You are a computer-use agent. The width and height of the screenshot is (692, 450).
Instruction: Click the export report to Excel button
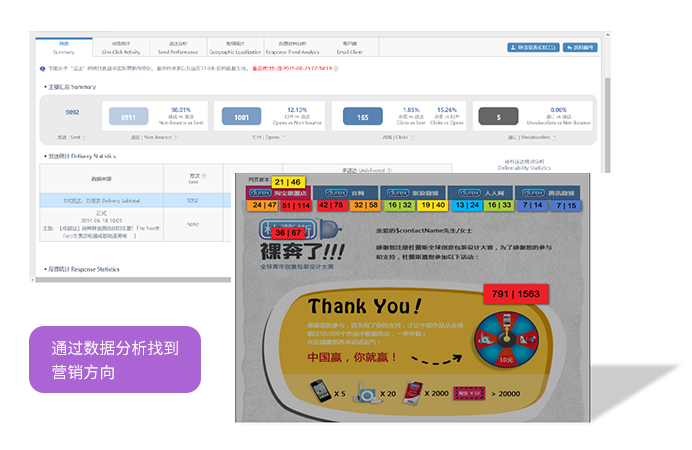[x=533, y=47]
